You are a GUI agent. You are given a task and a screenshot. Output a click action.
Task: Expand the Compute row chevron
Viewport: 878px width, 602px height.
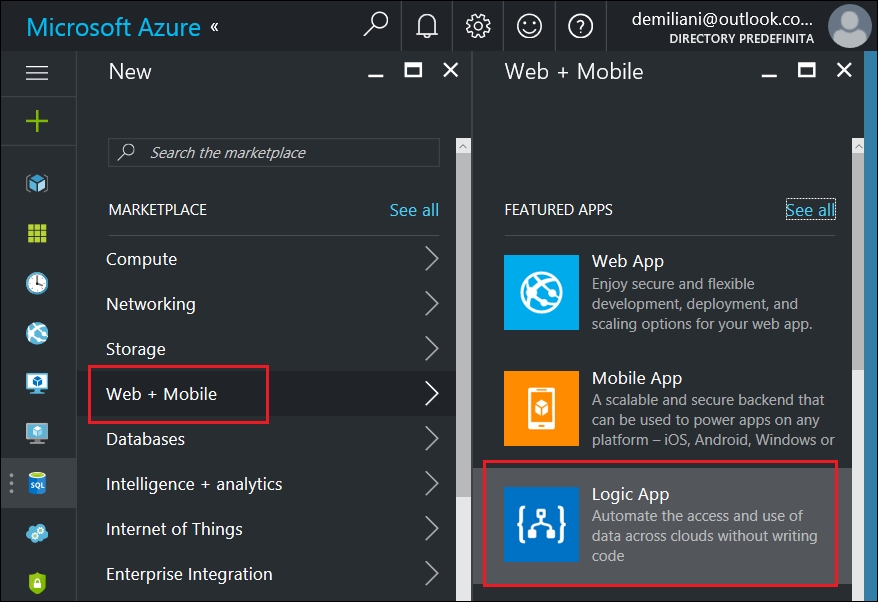click(x=431, y=258)
